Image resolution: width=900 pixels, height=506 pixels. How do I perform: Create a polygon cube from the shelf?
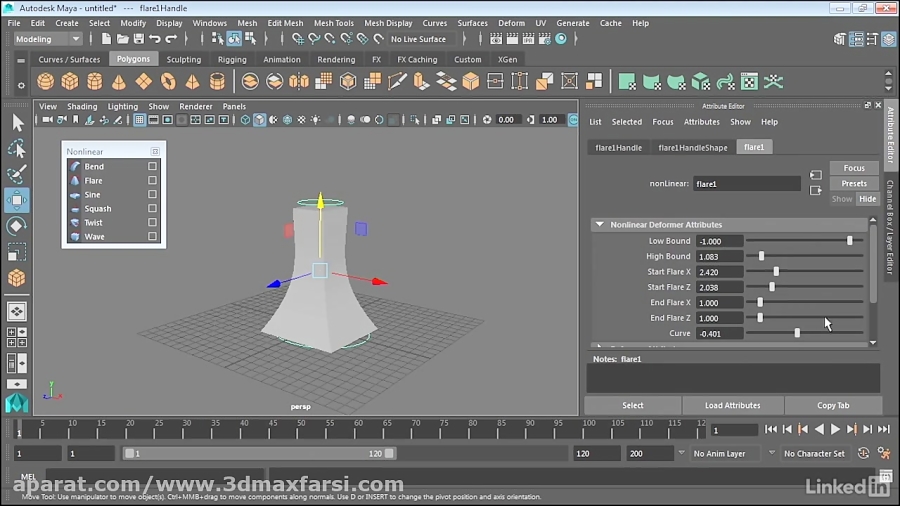pyautogui.click(x=70, y=81)
